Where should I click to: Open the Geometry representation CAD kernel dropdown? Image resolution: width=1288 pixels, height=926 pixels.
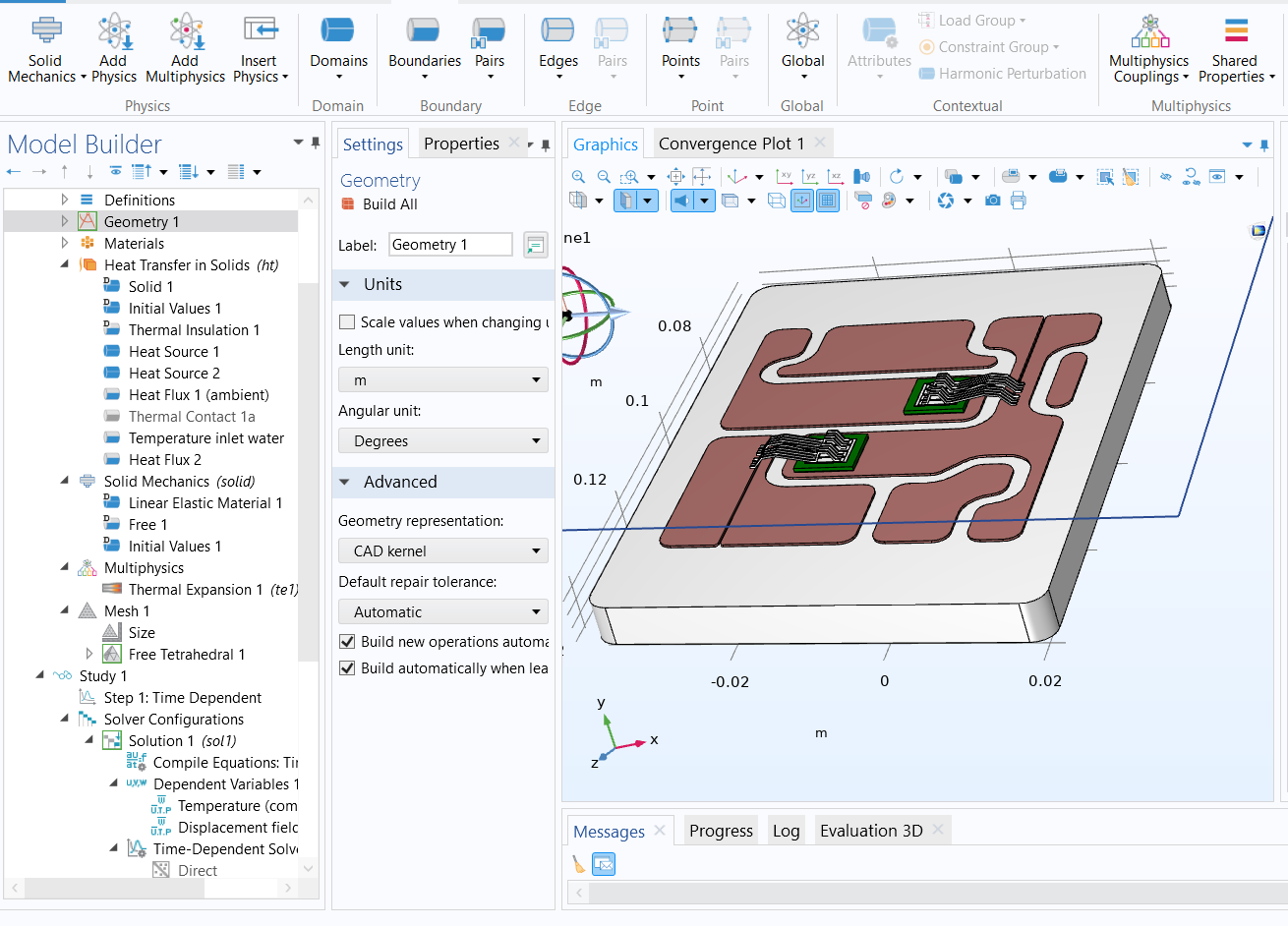pyautogui.click(x=442, y=551)
